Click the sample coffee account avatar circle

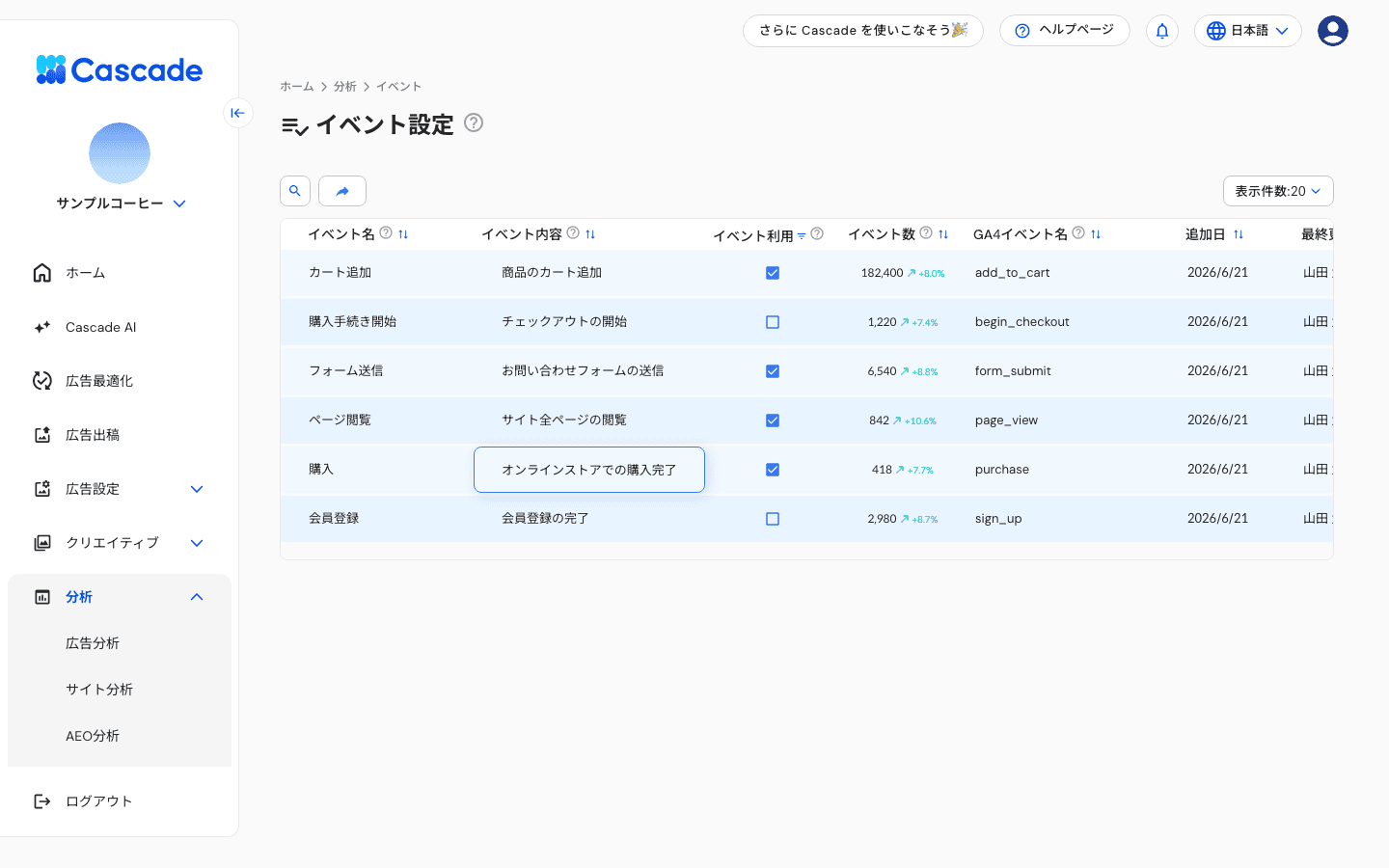tap(120, 153)
